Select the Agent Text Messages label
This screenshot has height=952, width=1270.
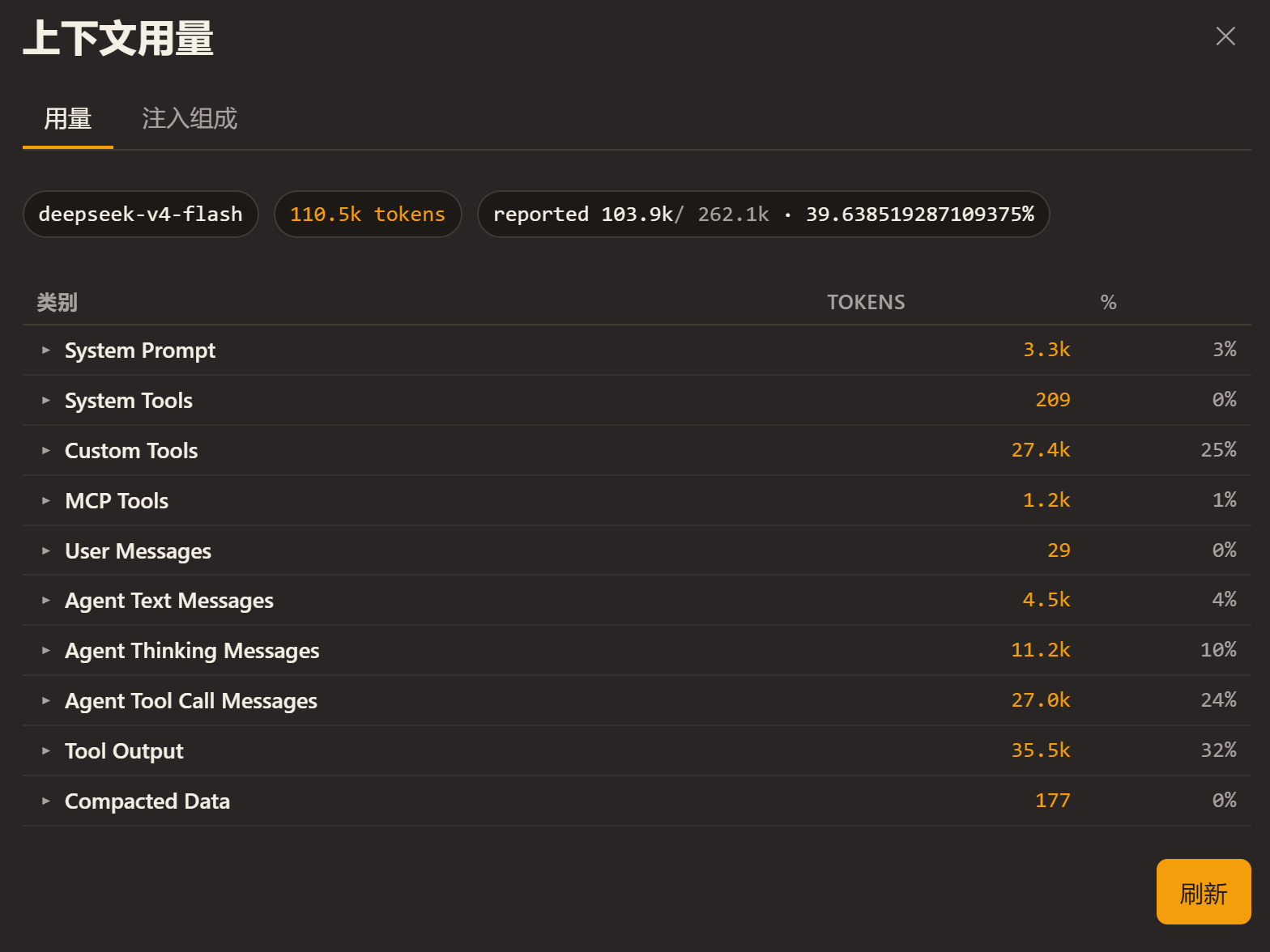click(169, 601)
